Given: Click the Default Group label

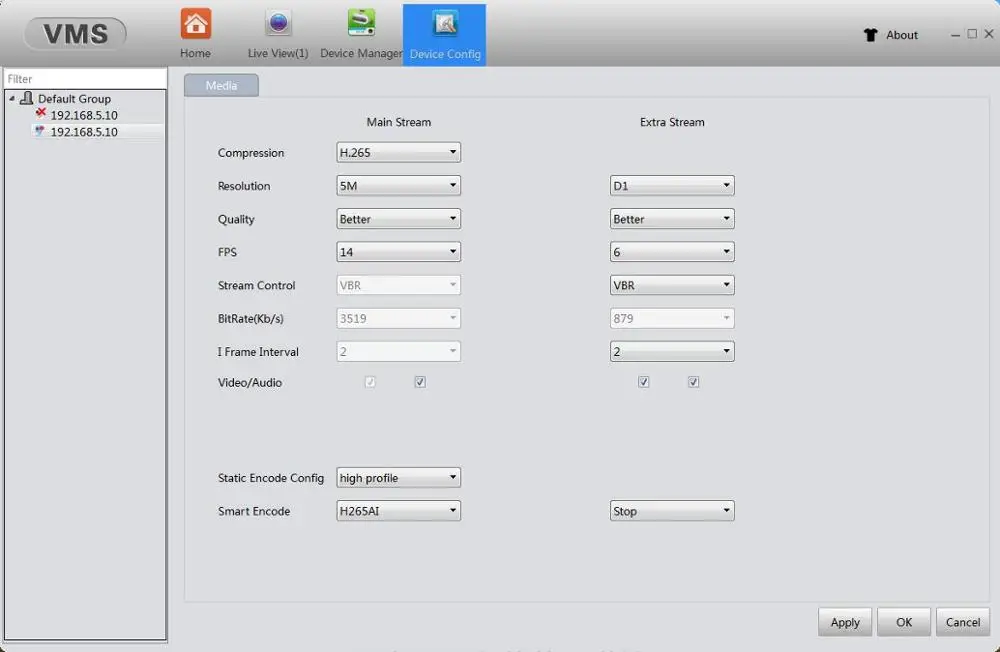Looking at the screenshot, I should tap(75, 99).
